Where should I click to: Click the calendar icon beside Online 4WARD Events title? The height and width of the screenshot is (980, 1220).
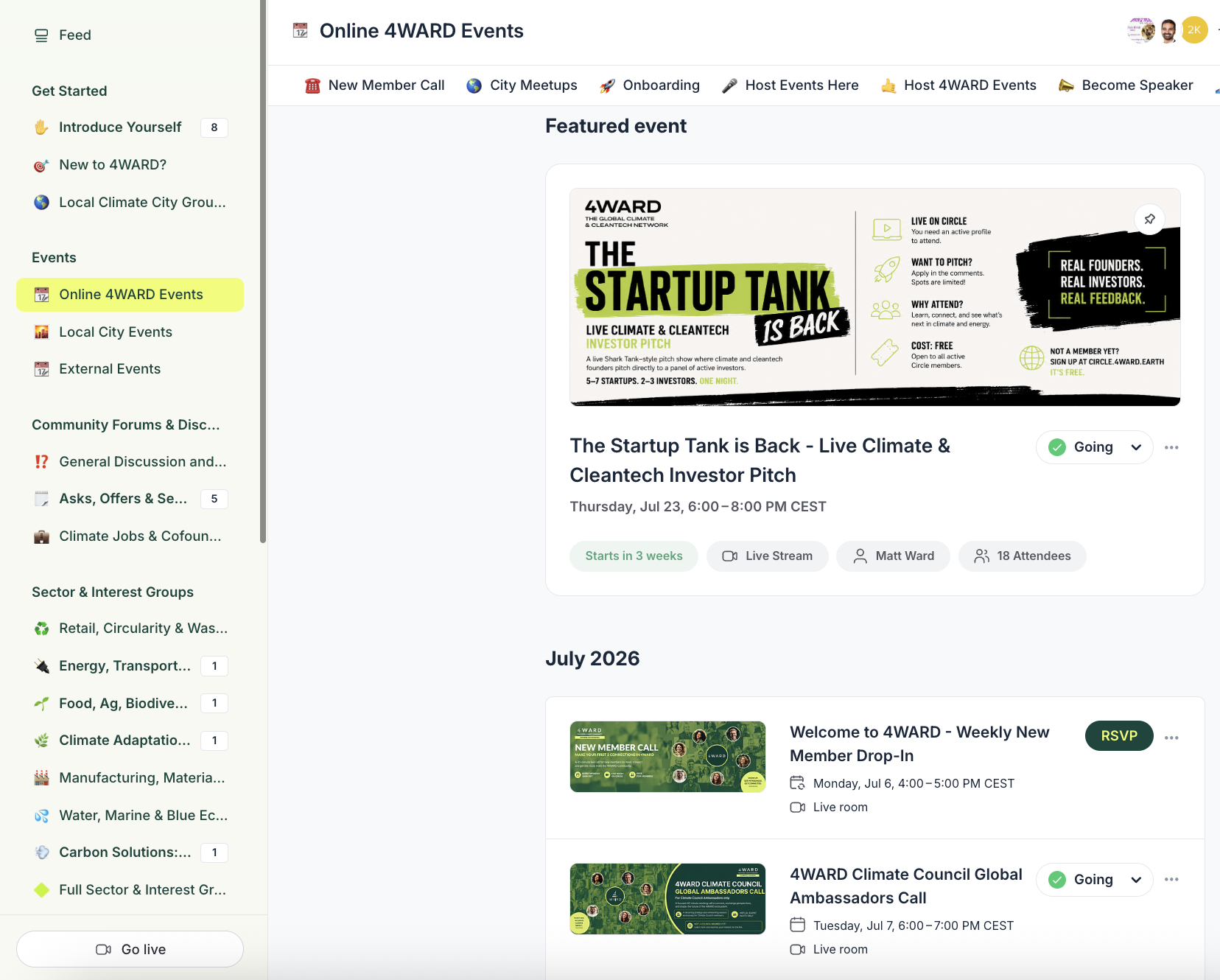coord(300,31)
